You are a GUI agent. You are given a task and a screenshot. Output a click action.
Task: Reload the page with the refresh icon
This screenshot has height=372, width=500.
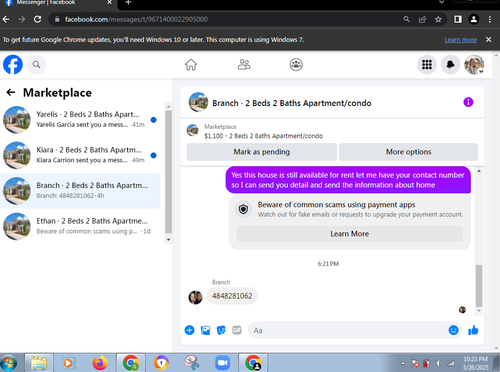[x=37, y=19]
